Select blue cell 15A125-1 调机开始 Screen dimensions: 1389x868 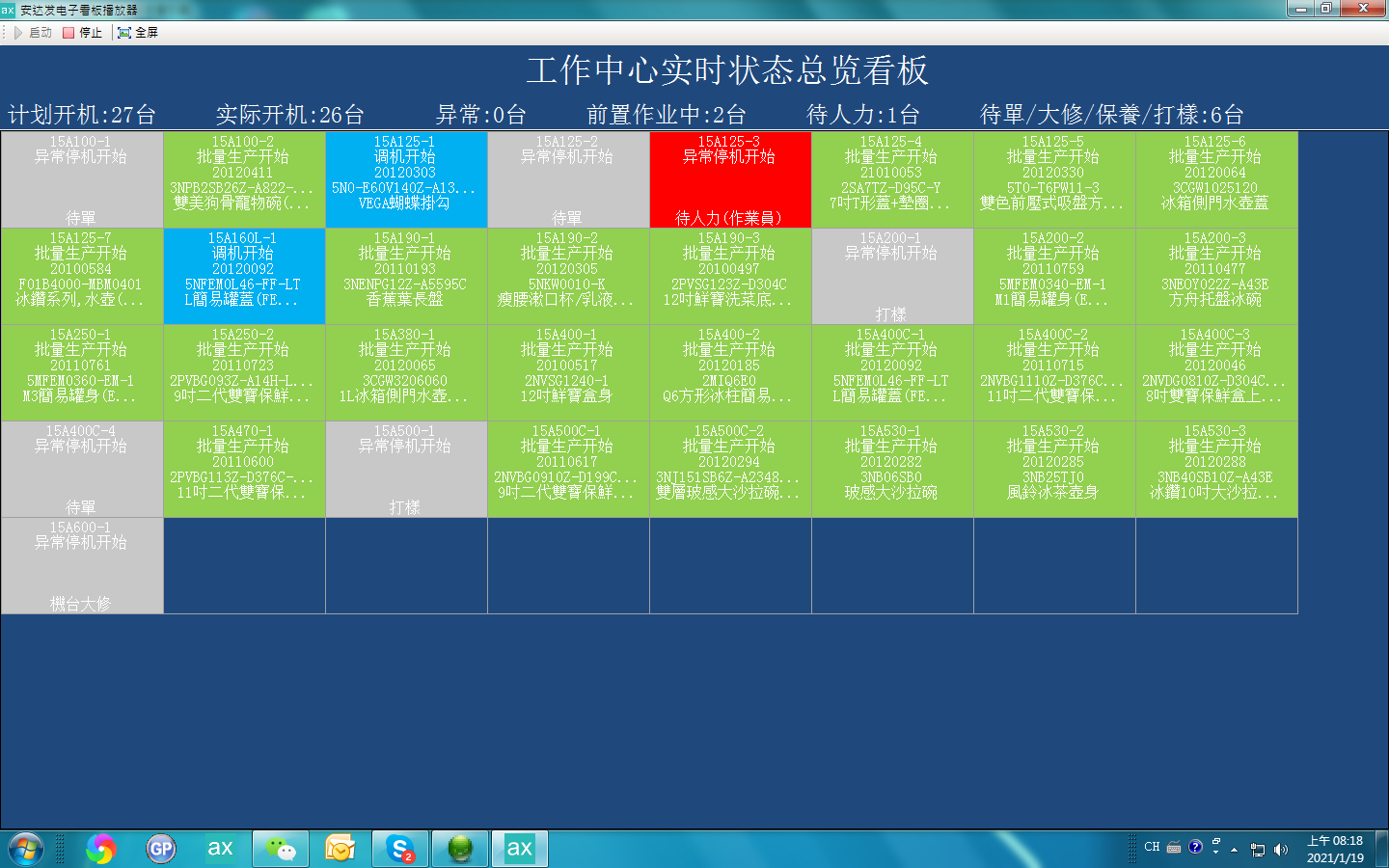(x=406, y=179)
